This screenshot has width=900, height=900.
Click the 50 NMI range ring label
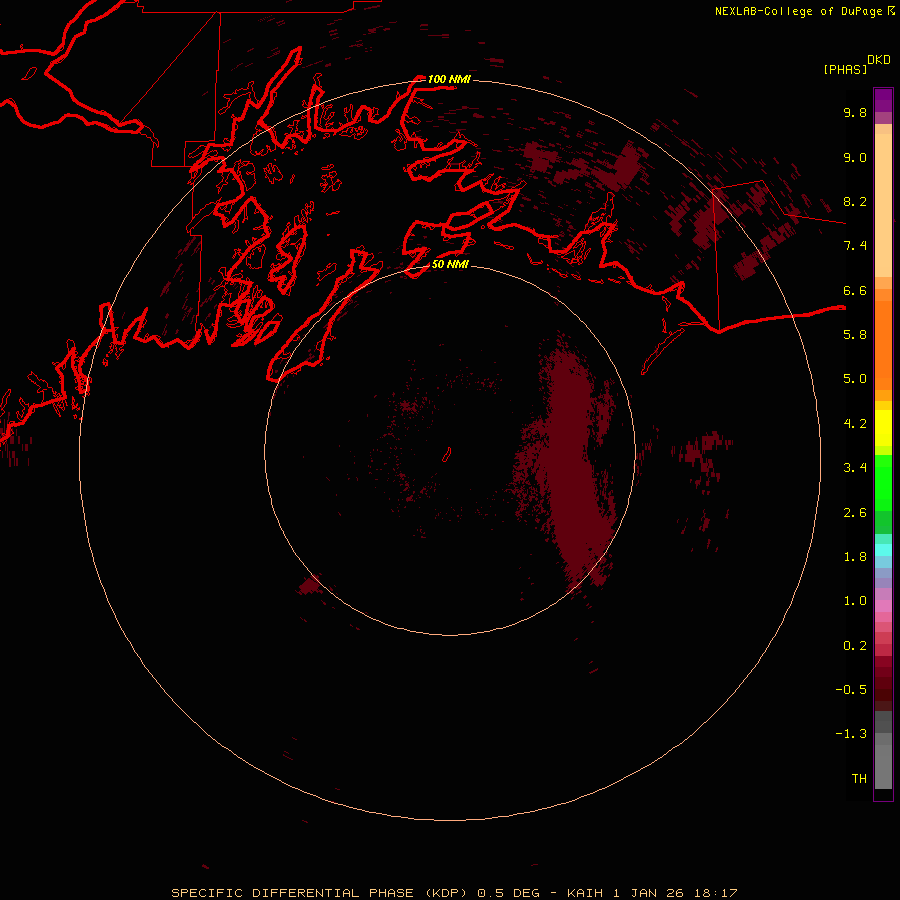click(450, 265)
